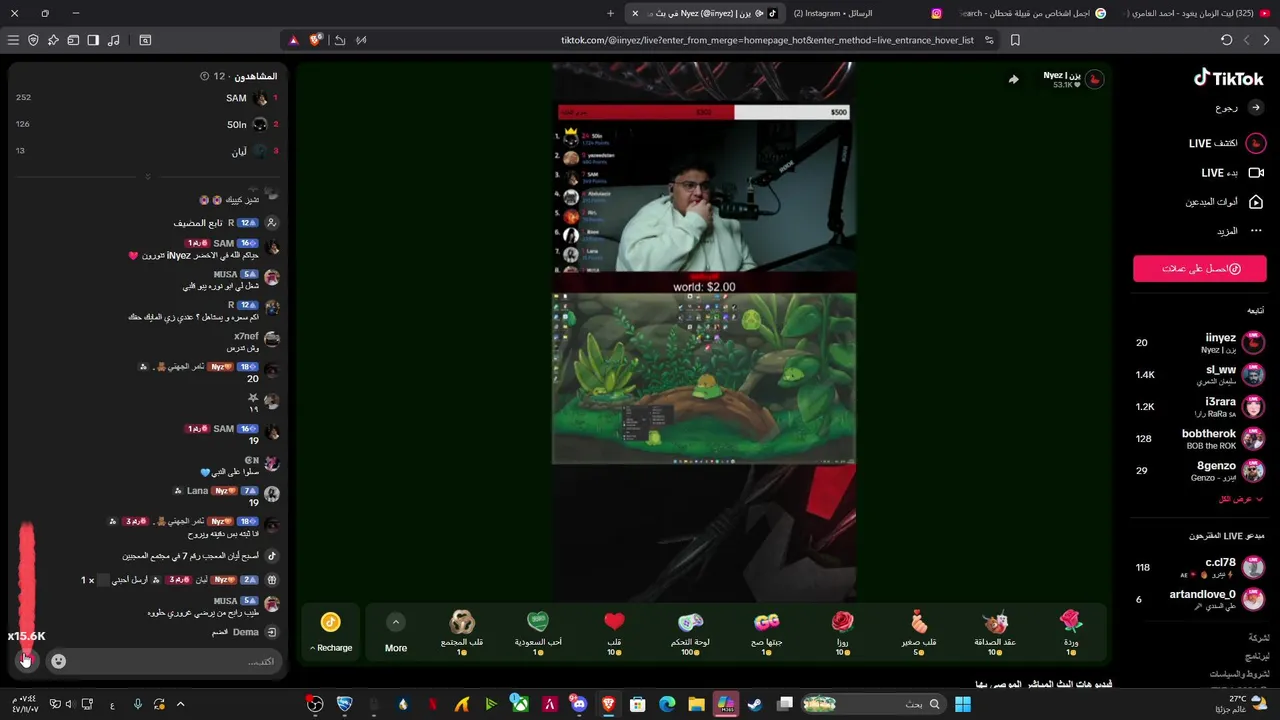Viewport: 1280px width, 720px height.
Task: Click the pink احصل على عملات button
Action: [1199, 268]
